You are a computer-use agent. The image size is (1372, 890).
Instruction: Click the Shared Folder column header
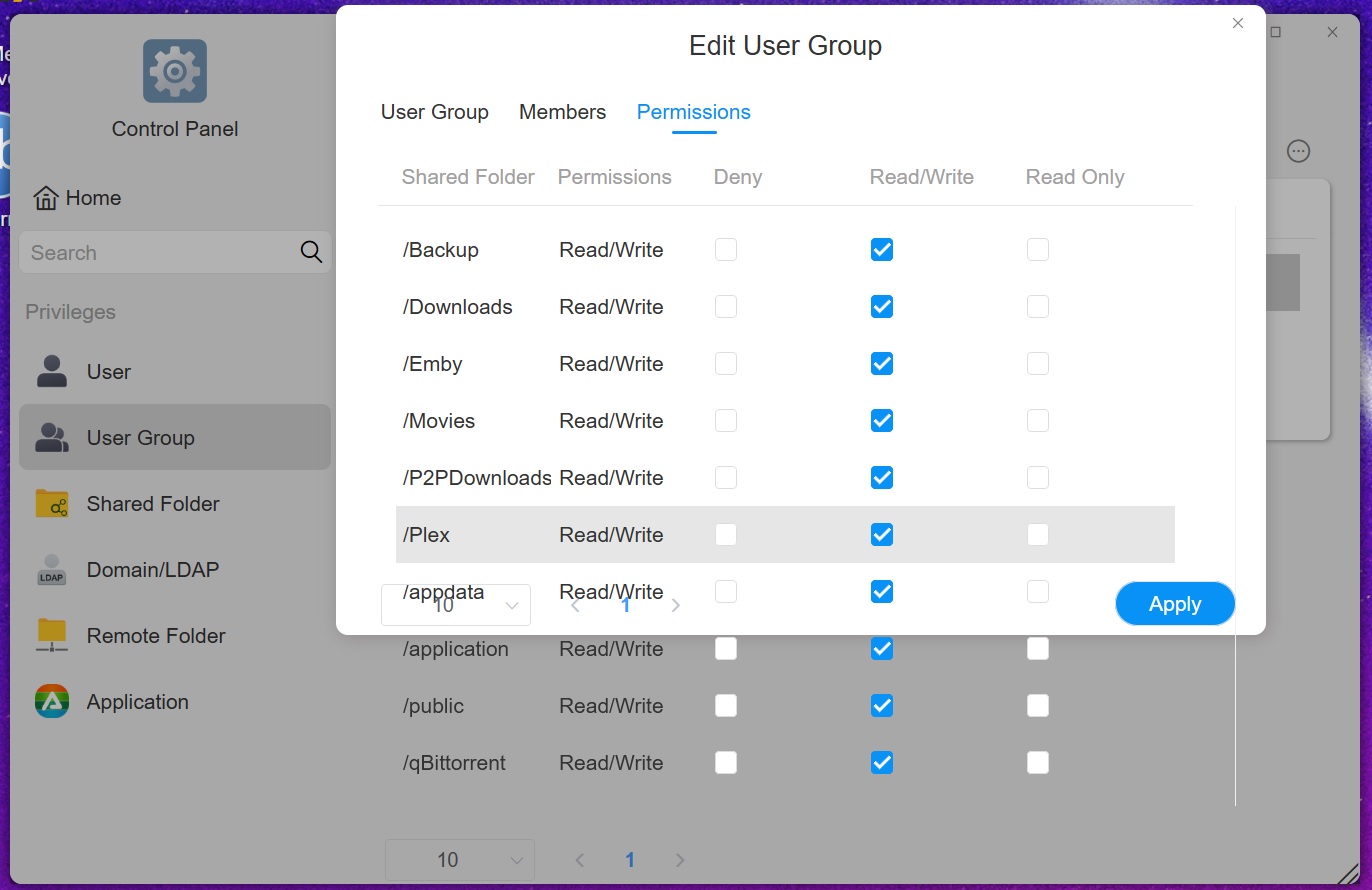click(468, 177)
